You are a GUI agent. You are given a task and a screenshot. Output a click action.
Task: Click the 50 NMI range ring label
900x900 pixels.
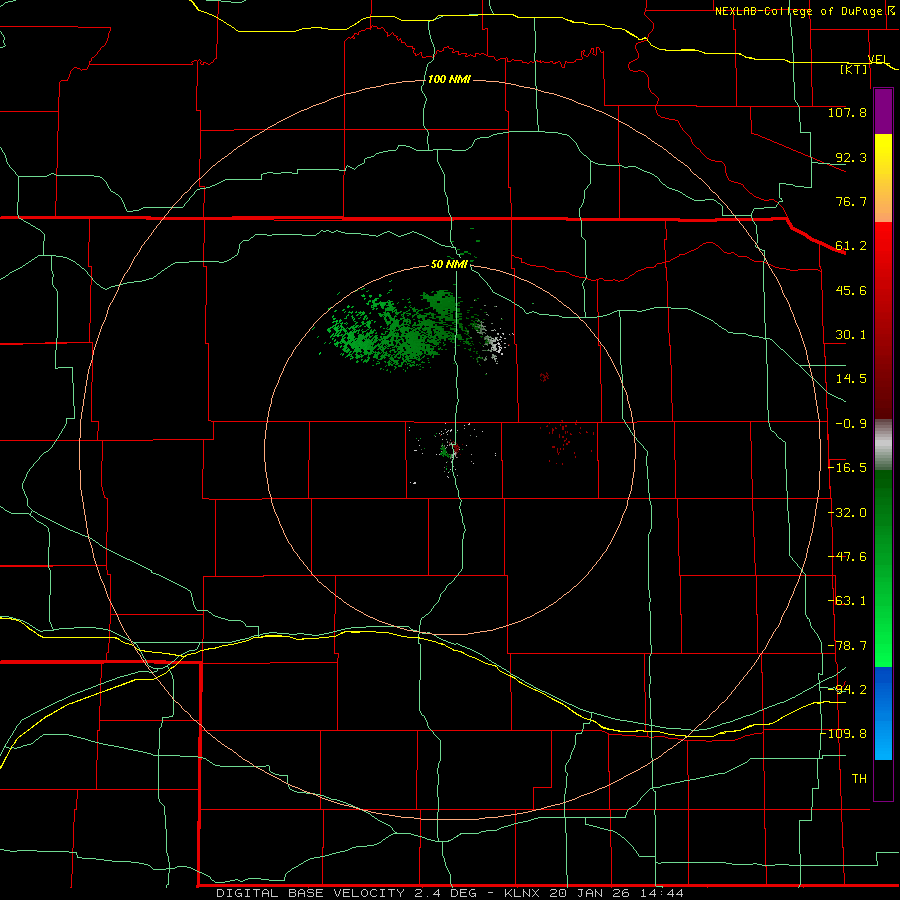coord(449,265)
